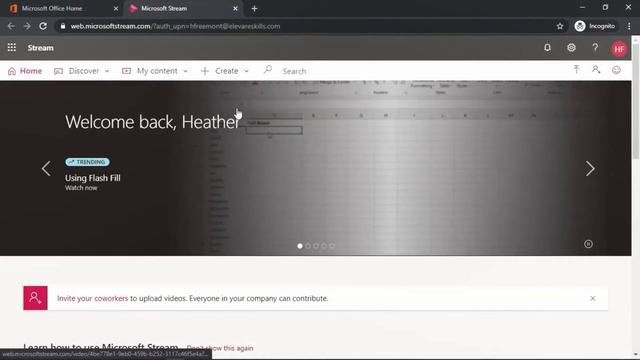The width and height of the screenshot is (640, 360).
Task: Expand the My content dropdown chevron
Action: click(x=185, y=71)
